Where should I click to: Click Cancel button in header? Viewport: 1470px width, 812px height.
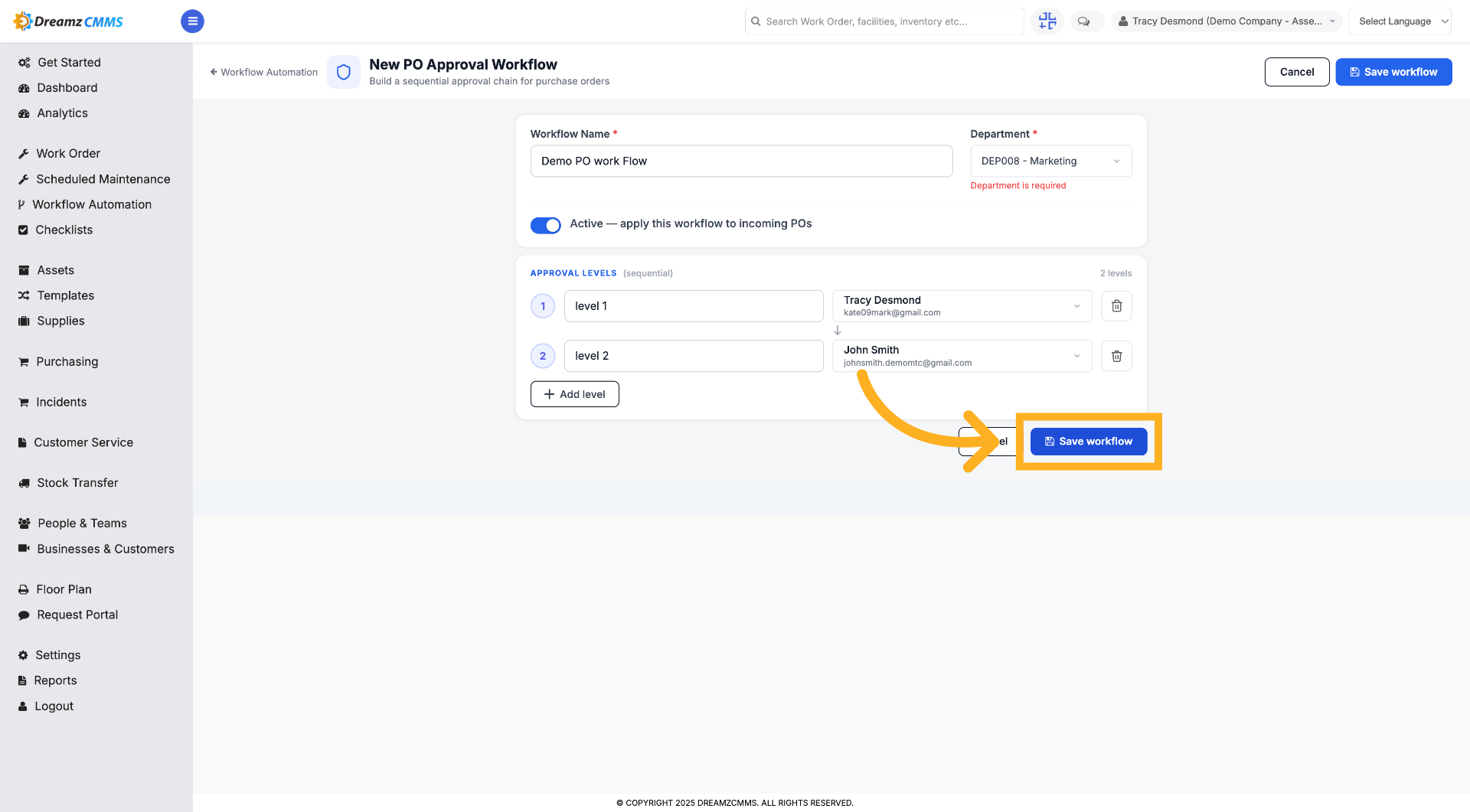click(1296, 72)
